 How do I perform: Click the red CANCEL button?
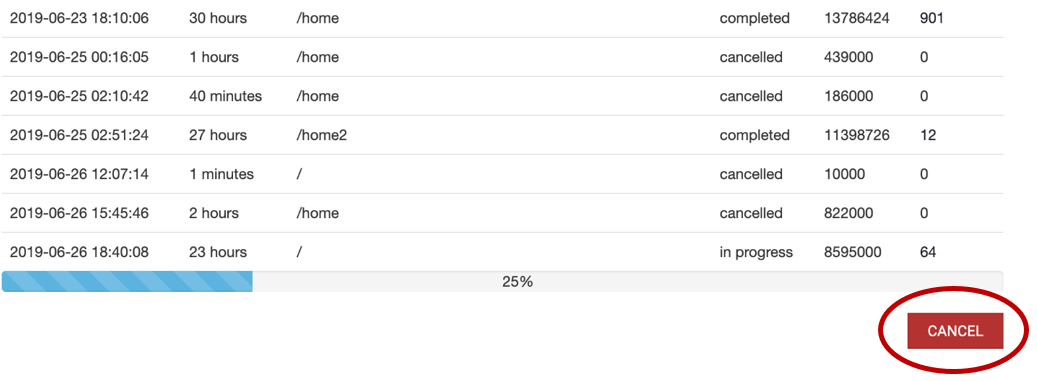[x=955, y=331]
